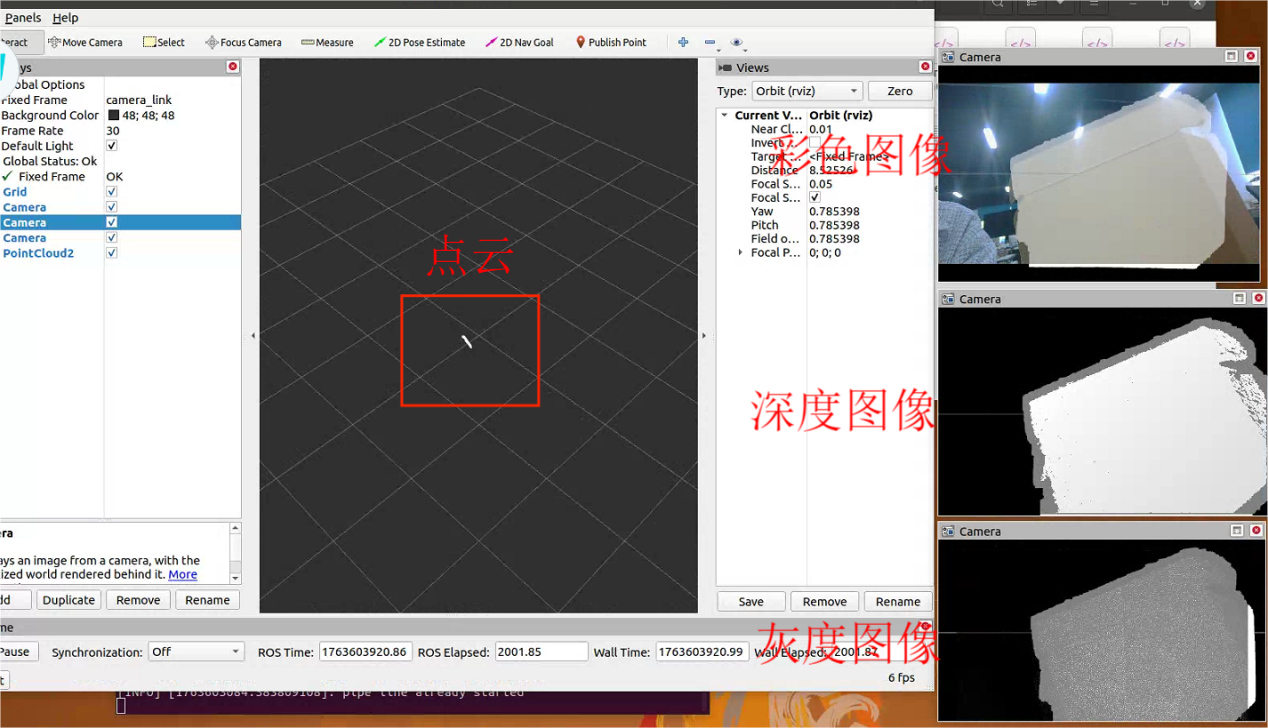Disable the PointCloud2 display checkbox
This screenshot has width=1268, height=728.
click(x=112, y=253)
